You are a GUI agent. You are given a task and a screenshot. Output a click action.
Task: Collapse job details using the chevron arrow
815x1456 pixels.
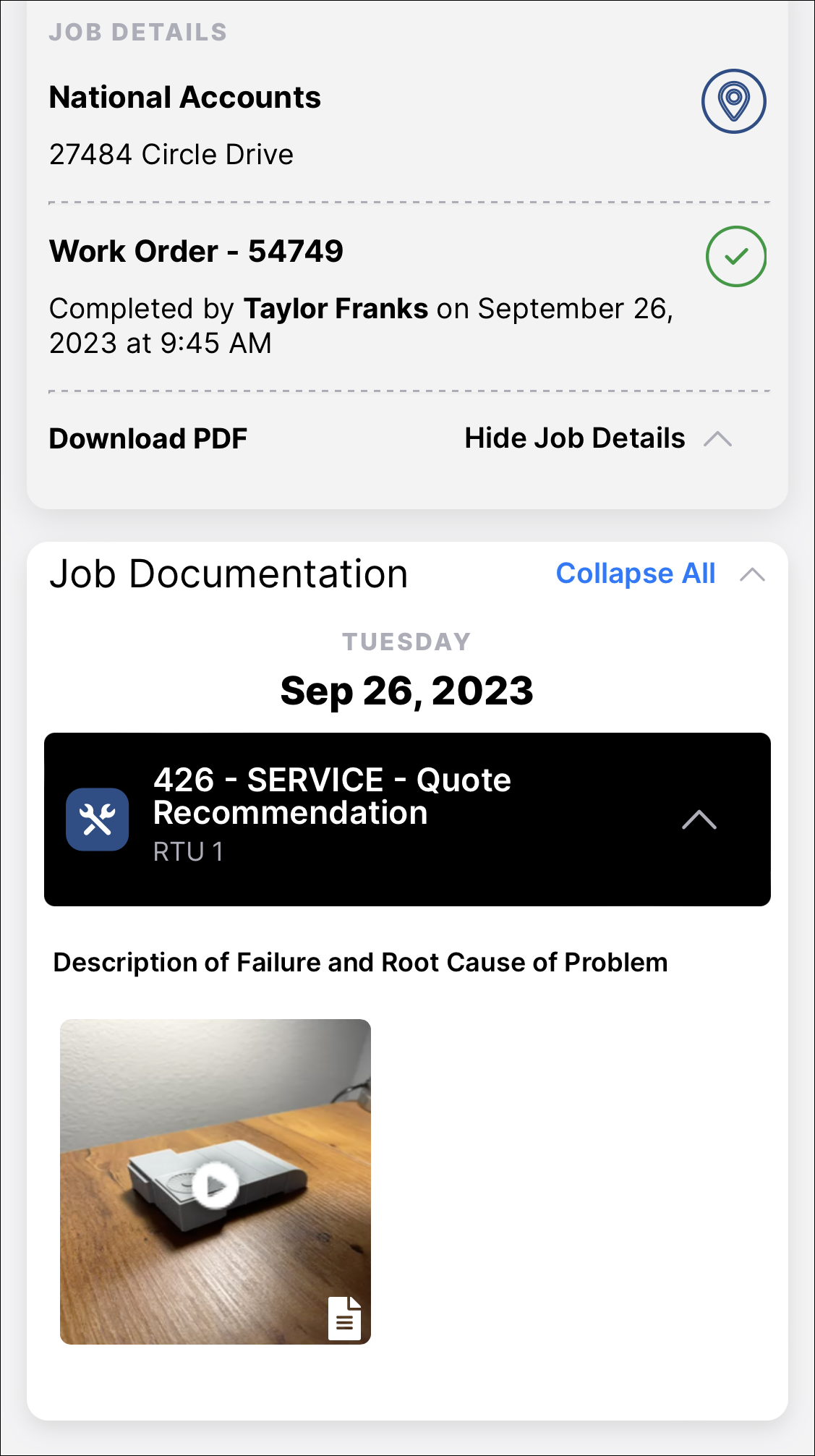(x=717, y=439)
